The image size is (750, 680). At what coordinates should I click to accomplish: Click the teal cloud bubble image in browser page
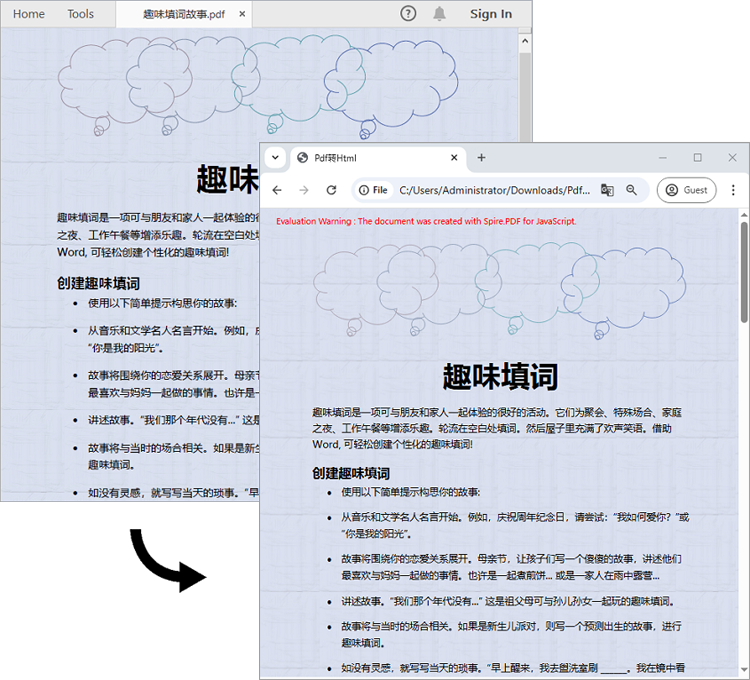(536, 287)
